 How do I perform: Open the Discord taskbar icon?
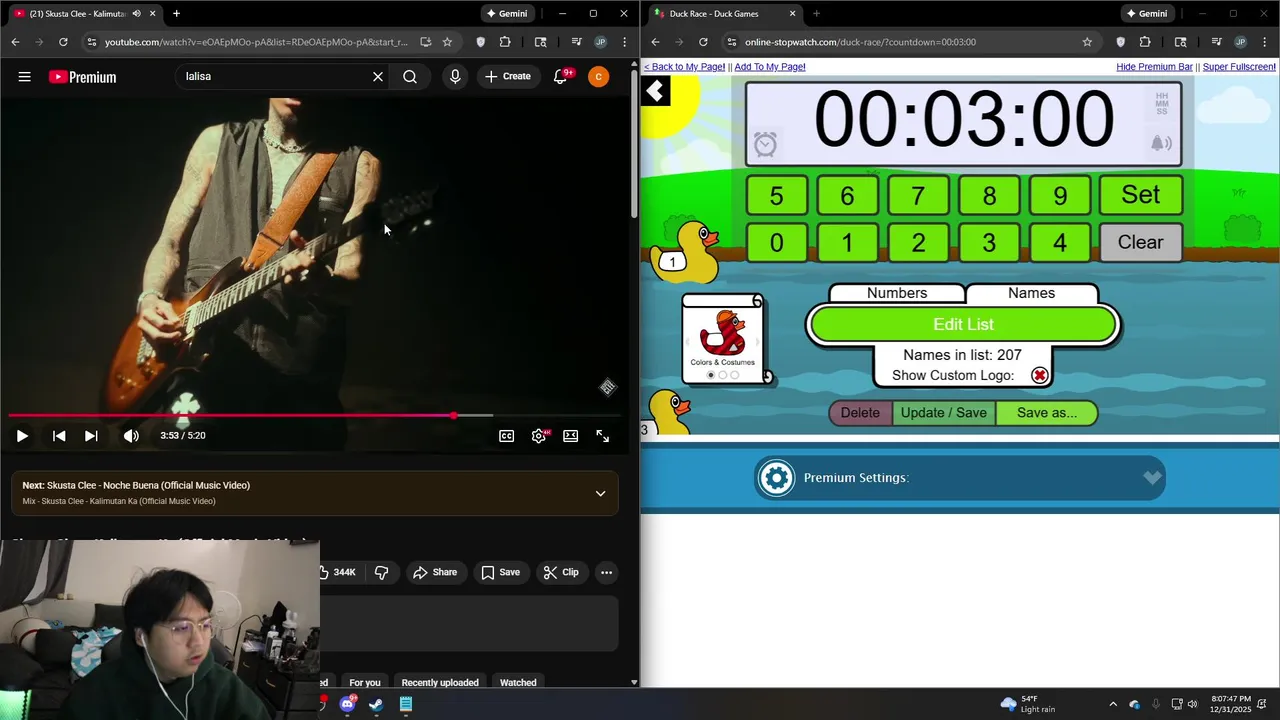tap(347, 704)
